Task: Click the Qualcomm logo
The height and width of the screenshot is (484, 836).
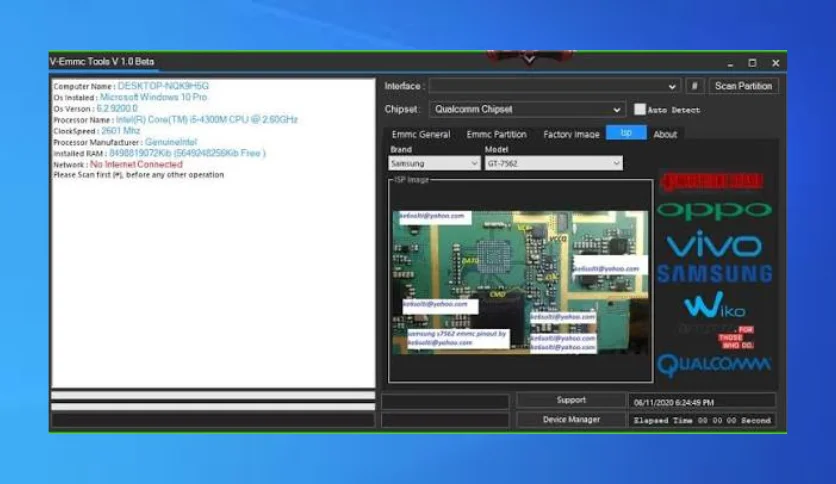Action: coord(714,365)
